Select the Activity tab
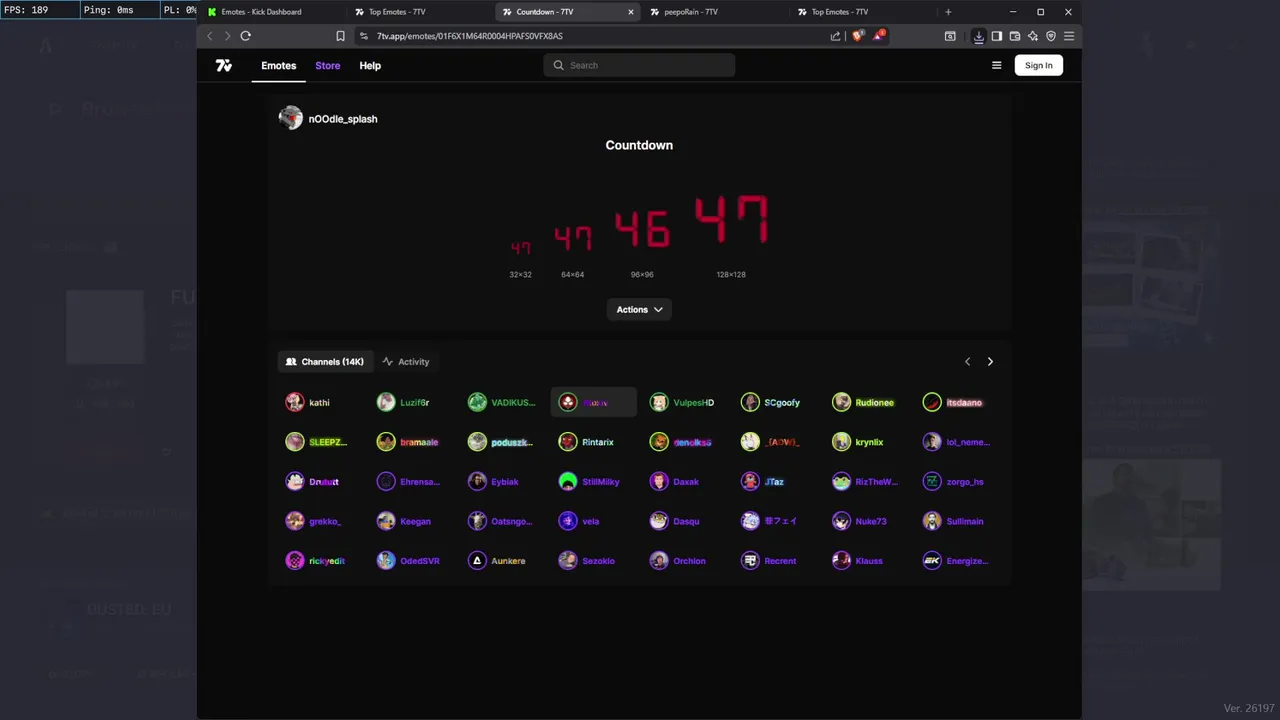 click(x=405, y=362)
